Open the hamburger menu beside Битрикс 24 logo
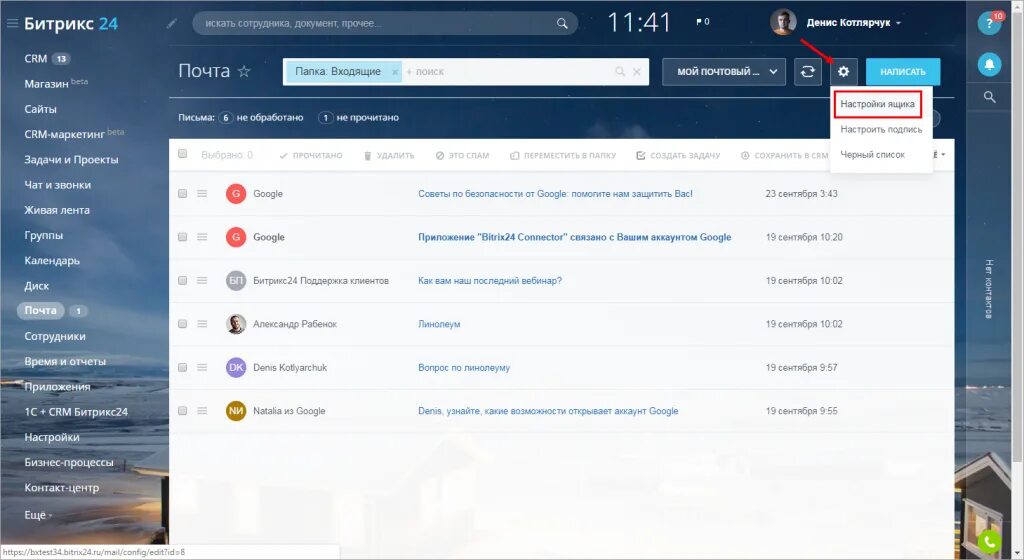 12,23
